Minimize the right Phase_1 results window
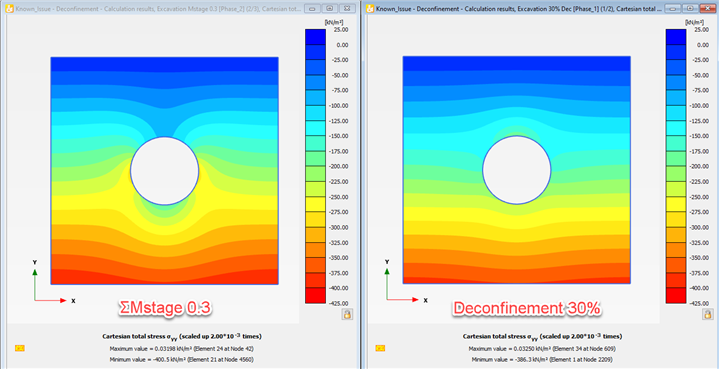The height and width of the screenshot is (369, 719). 674,8
